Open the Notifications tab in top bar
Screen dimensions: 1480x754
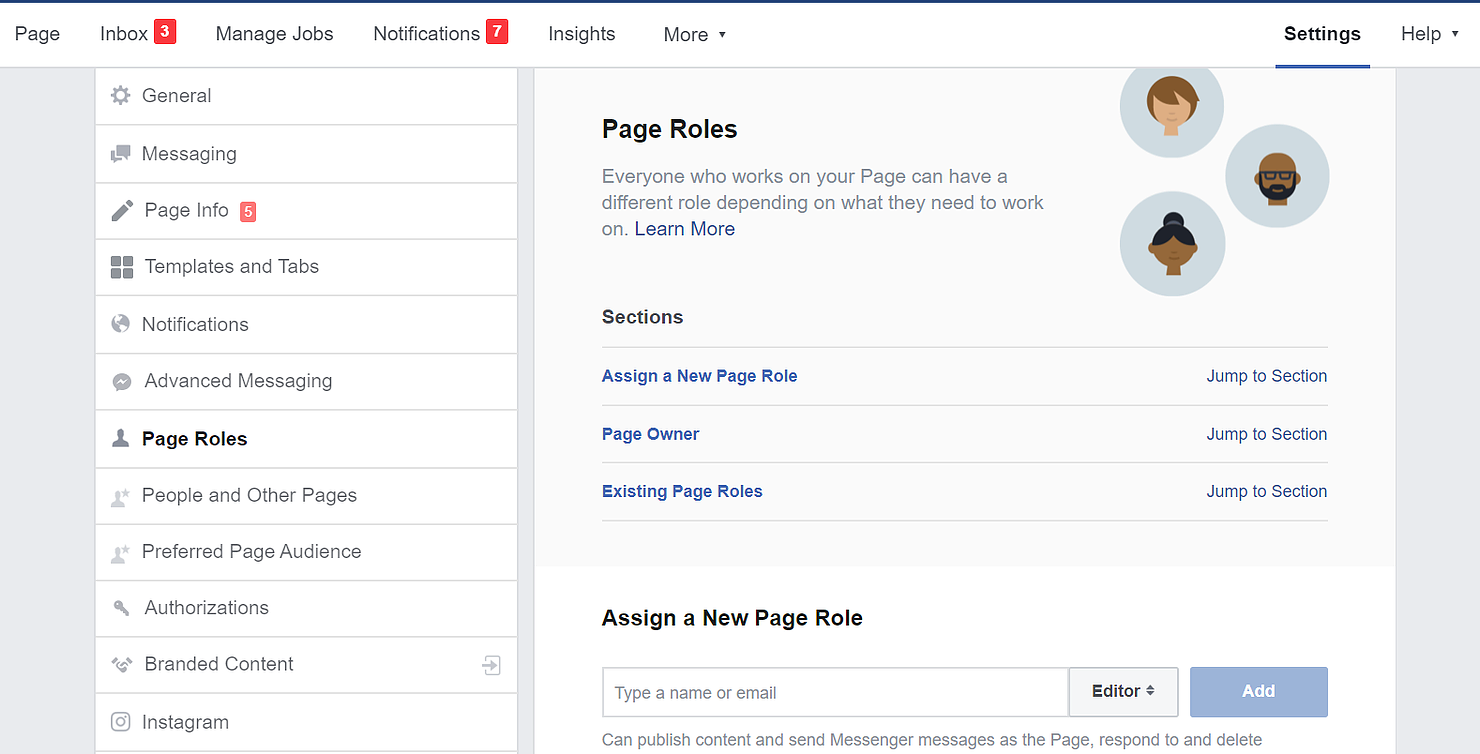427,33
